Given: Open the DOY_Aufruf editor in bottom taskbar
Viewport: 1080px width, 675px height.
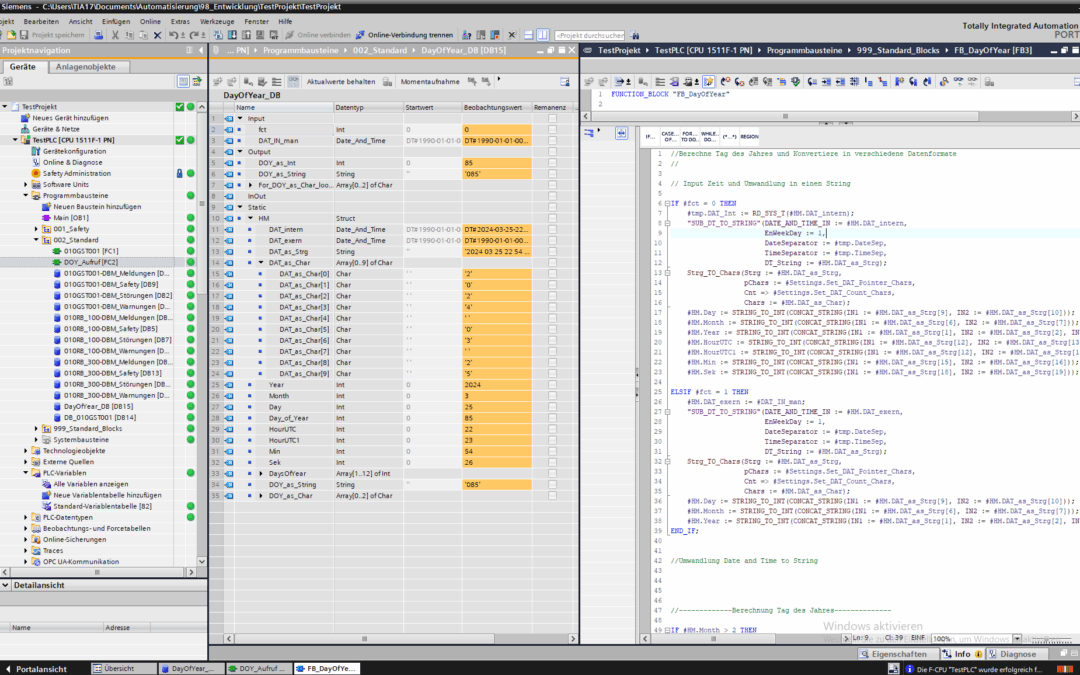Looking at the screenshot, I should pyautogui.click(x=258, y=669).
